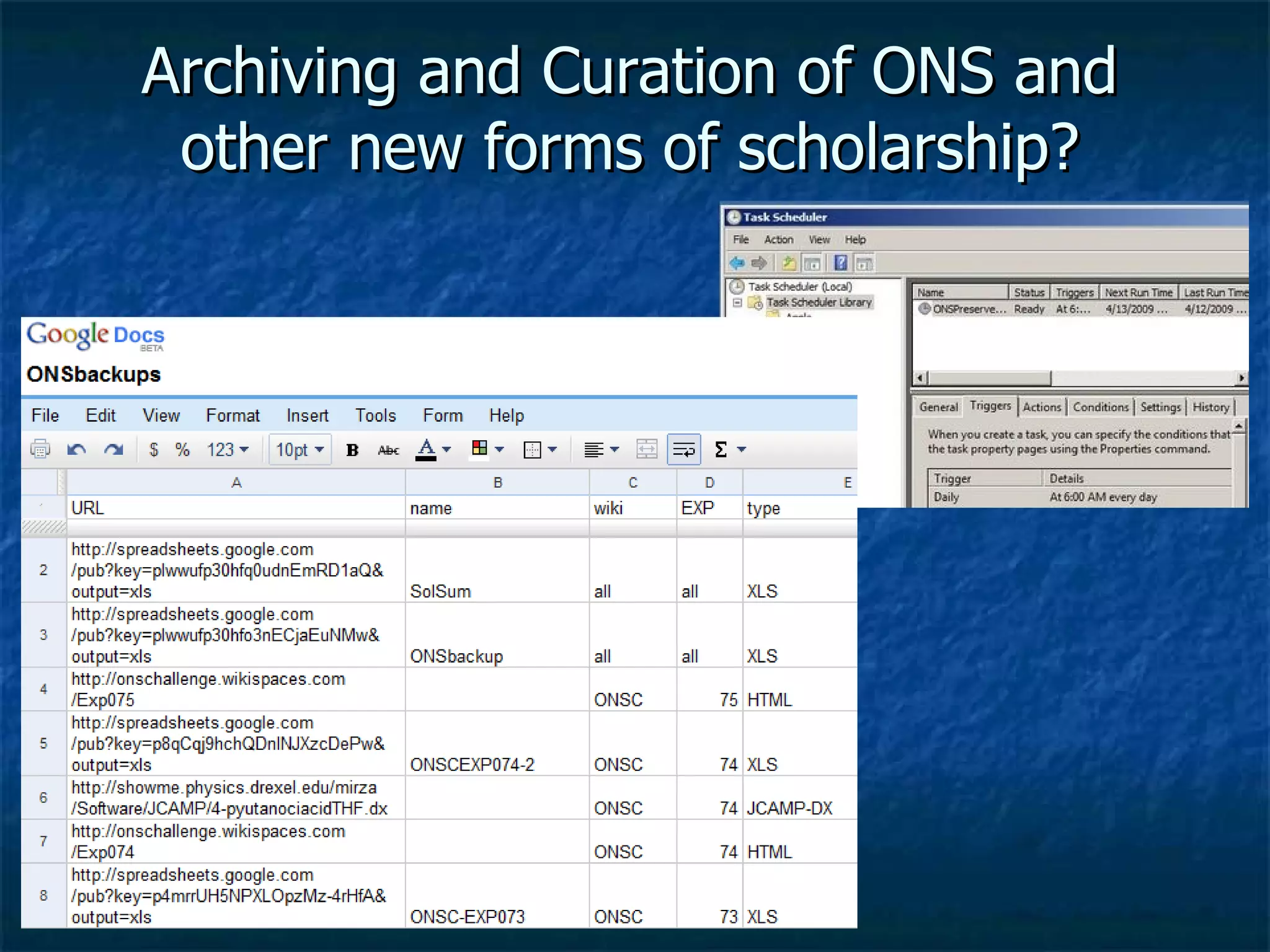Select column B header
The height and width of the screenshot is (952, 1270).
coord(497,482)
